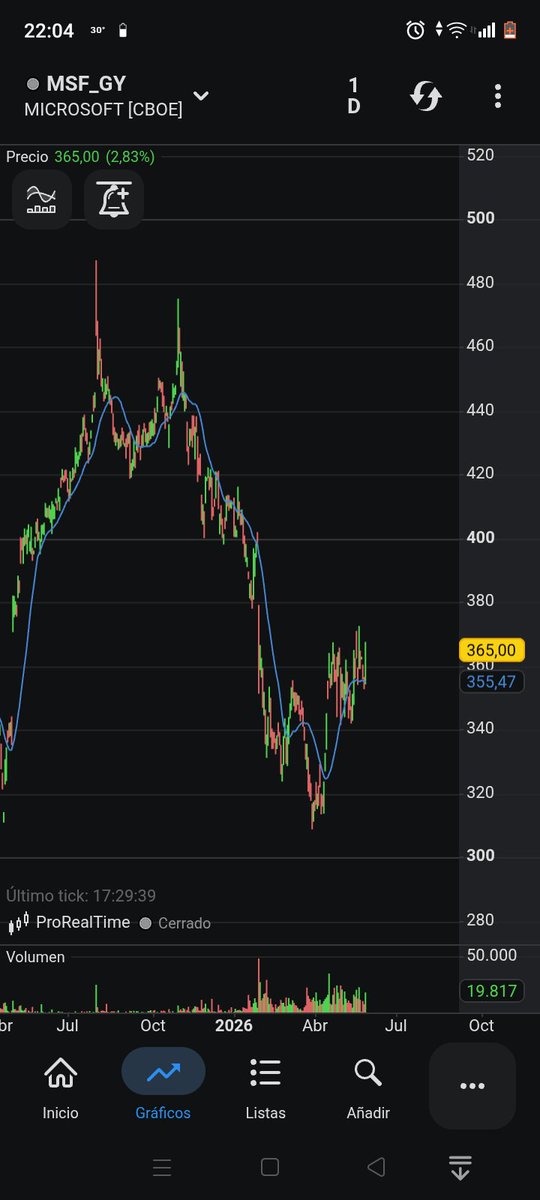Viewport: 540px width, 1200px height.
Task: Select the Gráficos charts tab
Action: point(163,1088)
